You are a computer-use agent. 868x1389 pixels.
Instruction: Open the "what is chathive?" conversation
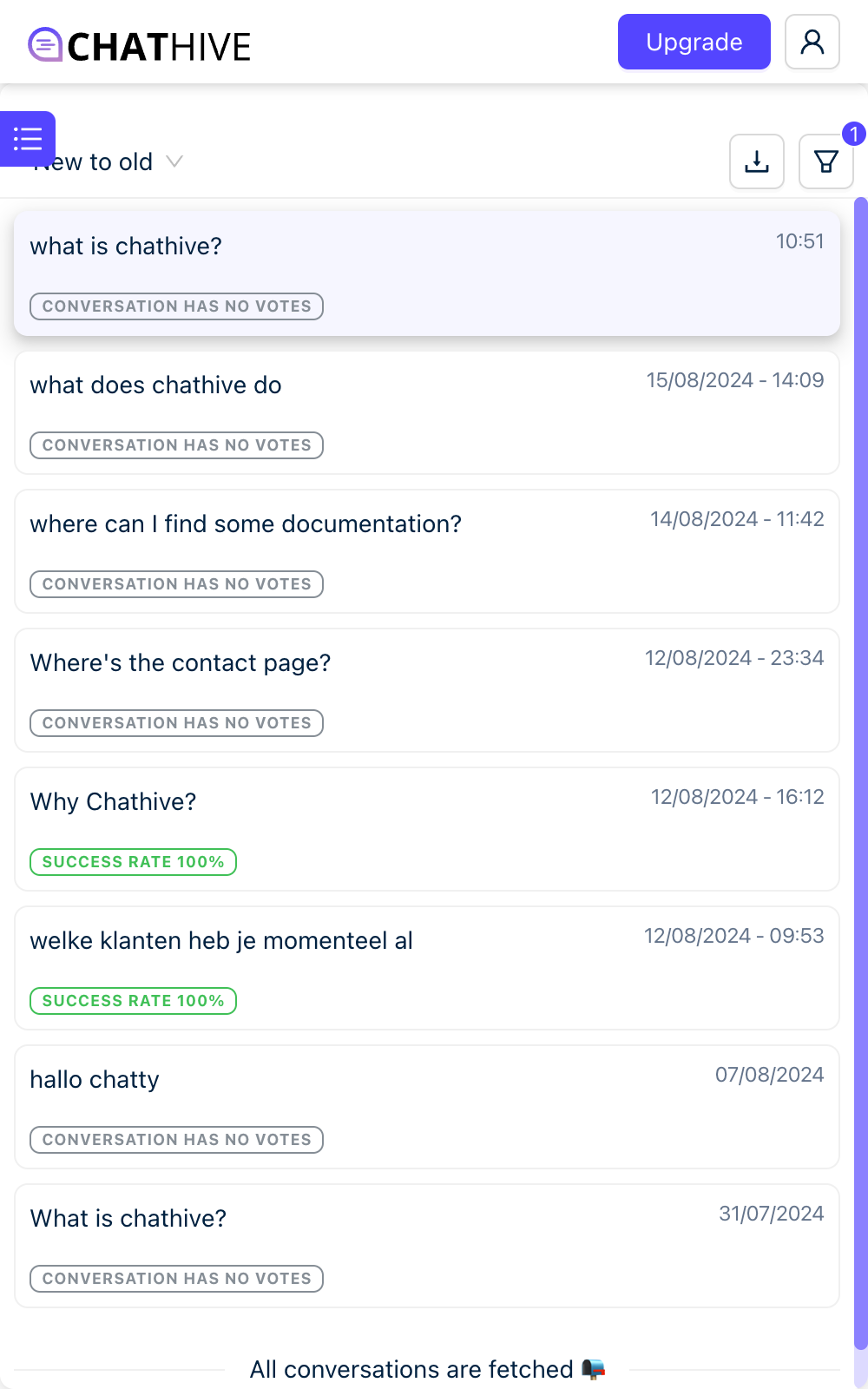point(426,273)
